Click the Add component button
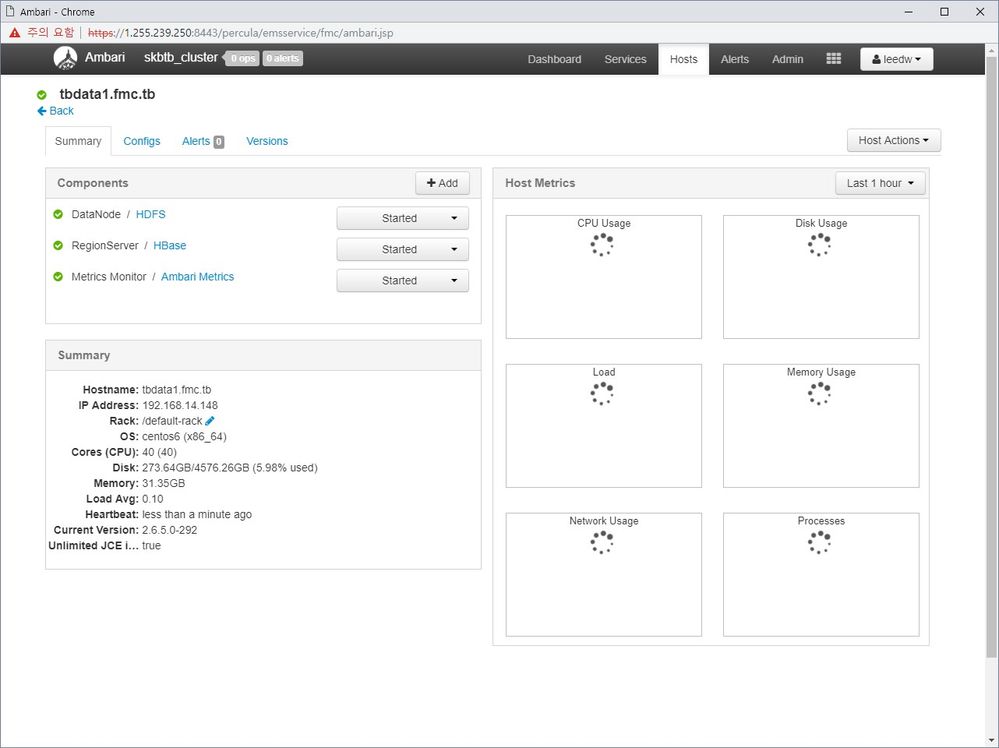The height and width of the screenshot is (748, 999). click(442, 183)
